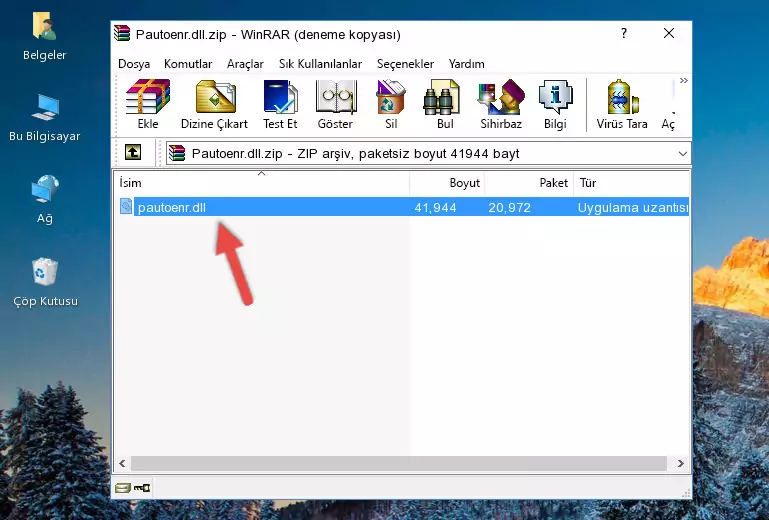Go up one folder level
The width and height of the screenshot is (769, 520).
tap(133, 153)
